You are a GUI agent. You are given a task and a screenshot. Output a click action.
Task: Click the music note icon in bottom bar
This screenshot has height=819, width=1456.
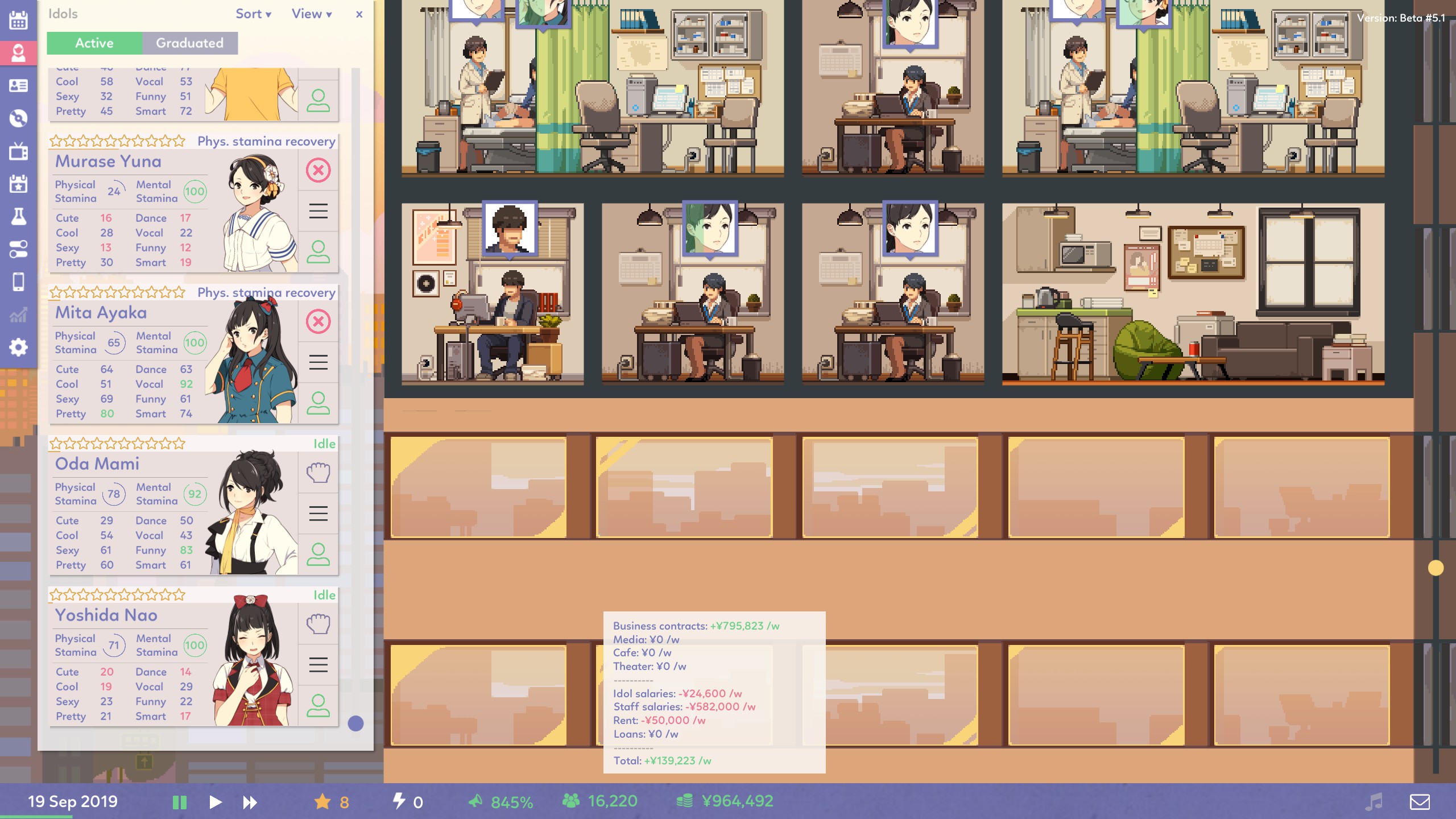(x=1374, y=802)
